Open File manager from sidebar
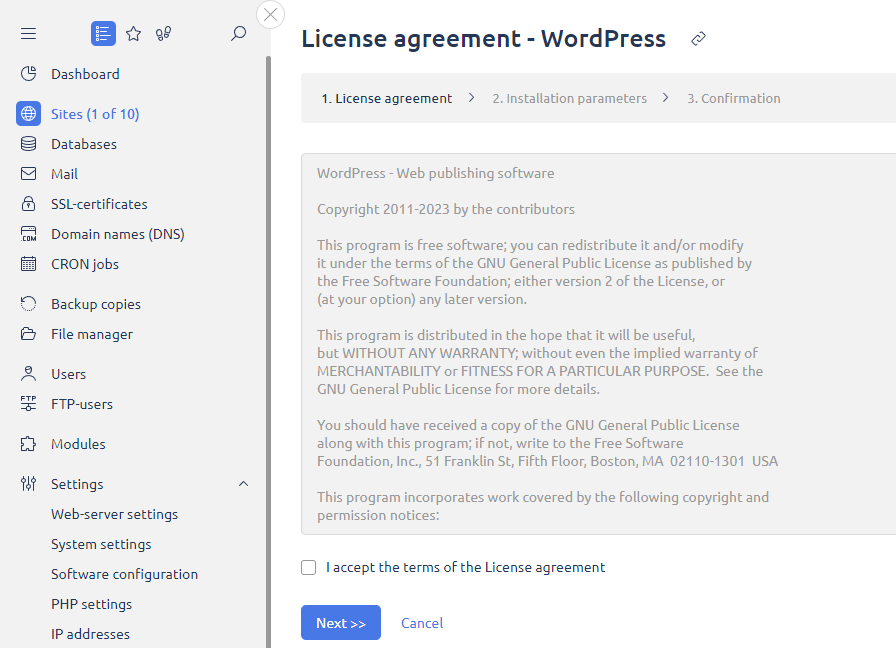Viewport: 896px width, 648px height. pyautogui.click(x=92, y=334)
